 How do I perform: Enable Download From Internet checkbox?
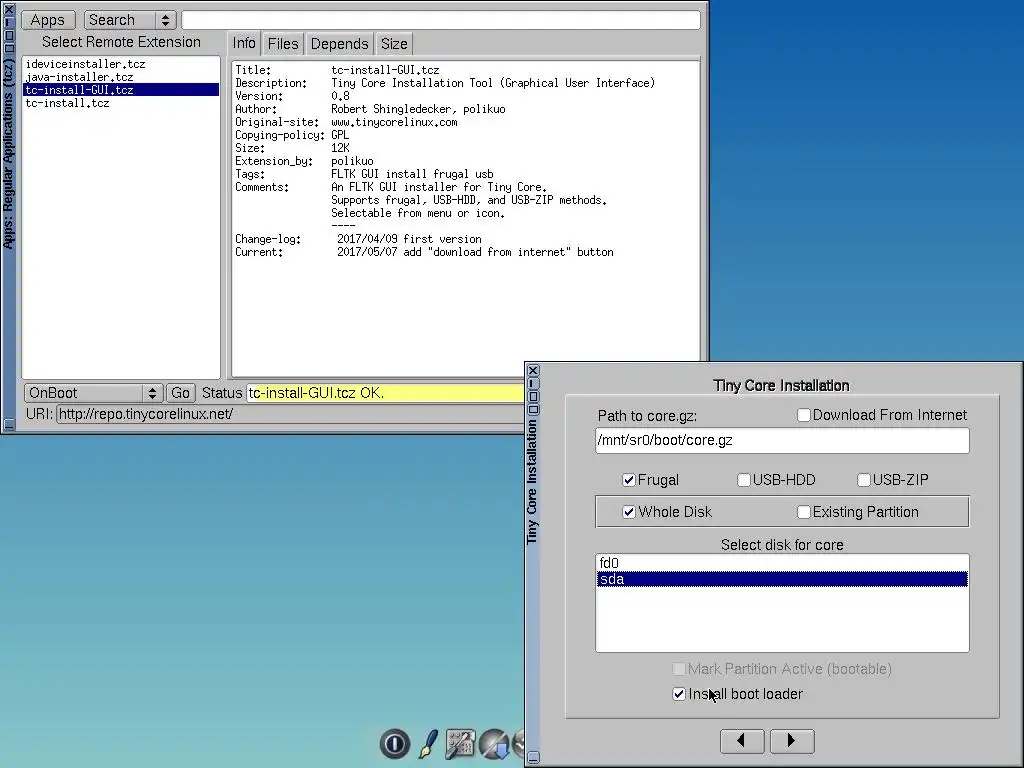tap(804, 415)
